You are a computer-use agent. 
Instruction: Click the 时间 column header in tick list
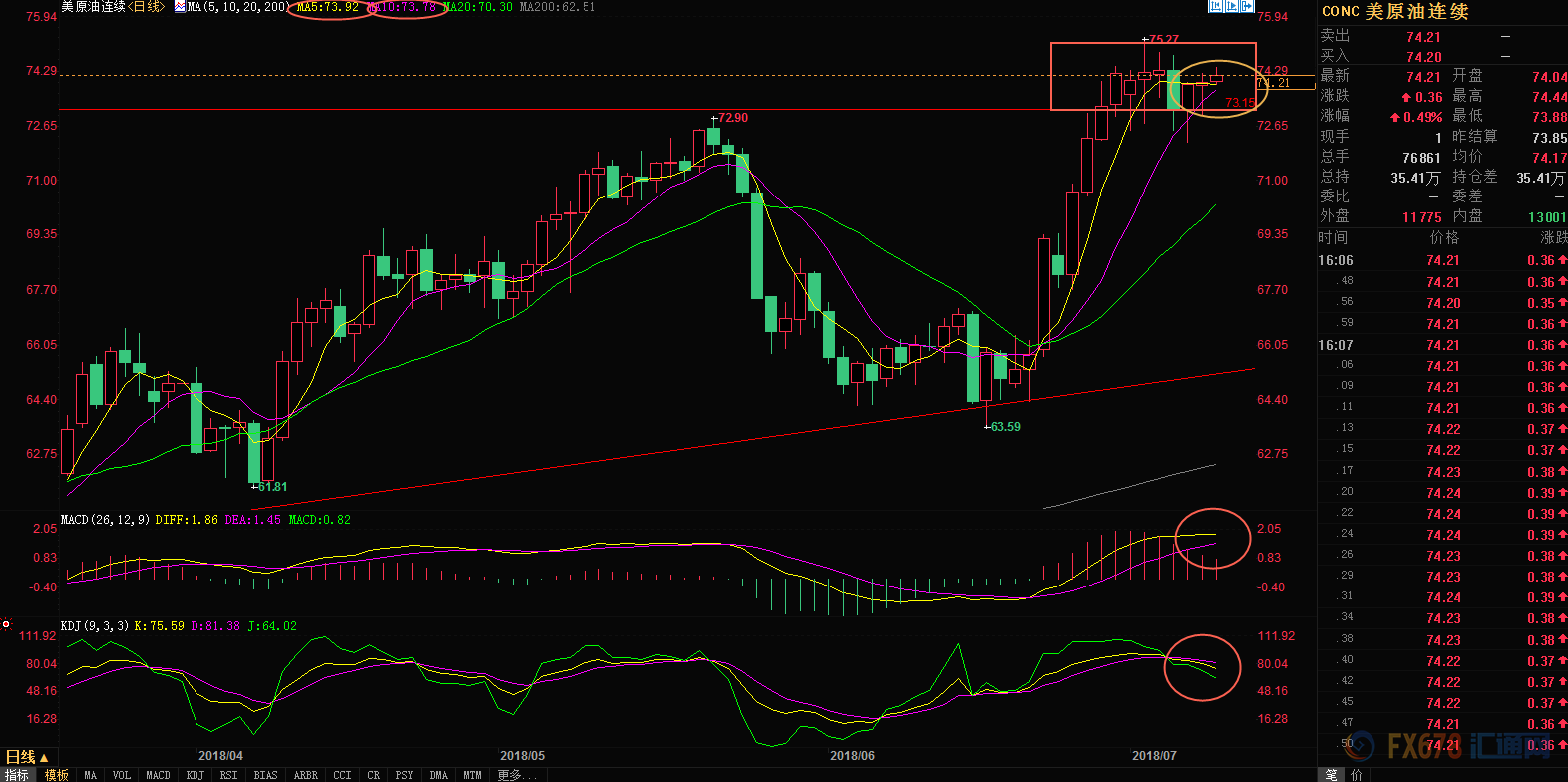pyautogui.click(x=1333, y=237)
